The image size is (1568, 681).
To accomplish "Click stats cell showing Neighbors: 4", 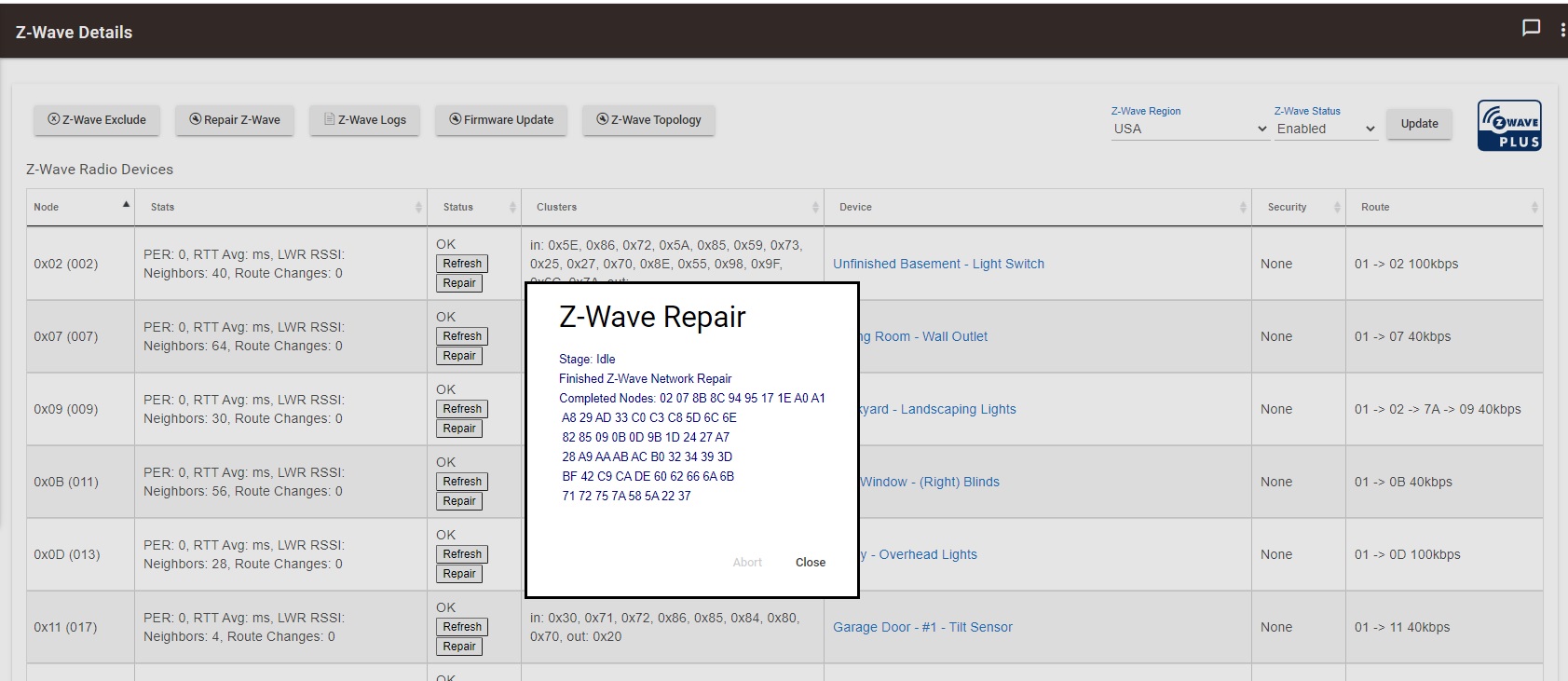I will [281, 627].
